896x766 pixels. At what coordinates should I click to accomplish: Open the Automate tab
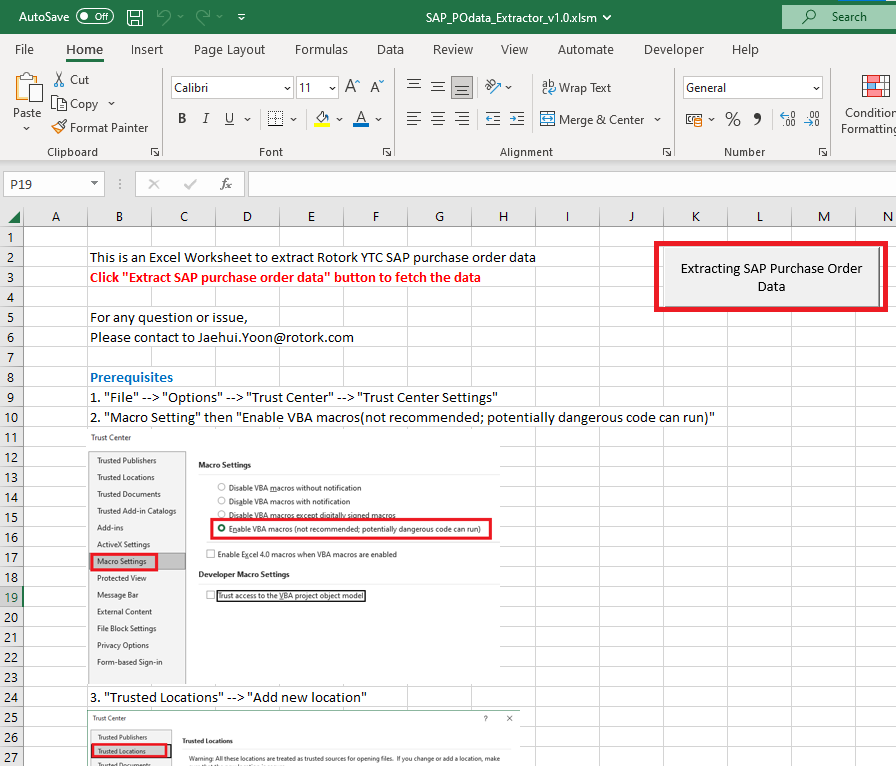pyautogui.click(x=586, y=50)
